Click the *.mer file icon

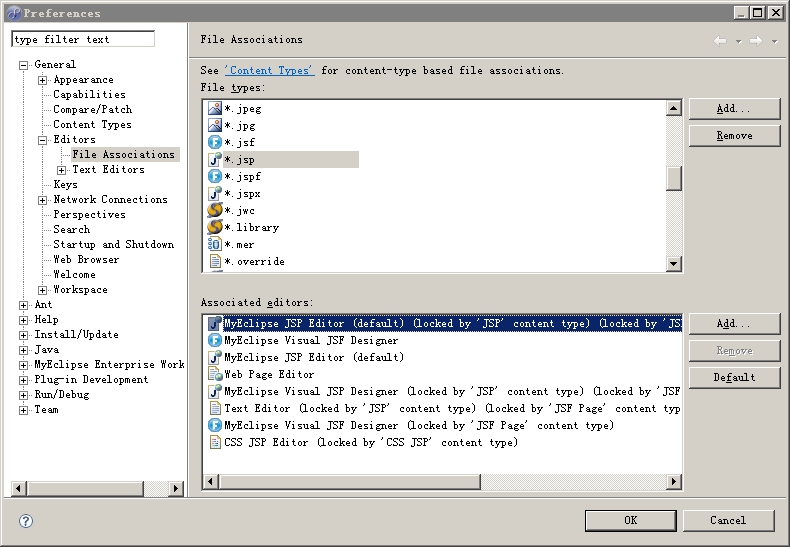(215, 244)
